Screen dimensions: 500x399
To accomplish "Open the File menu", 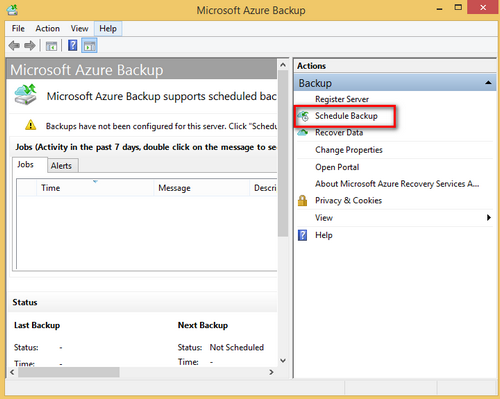I will click(x=18, y=29).
